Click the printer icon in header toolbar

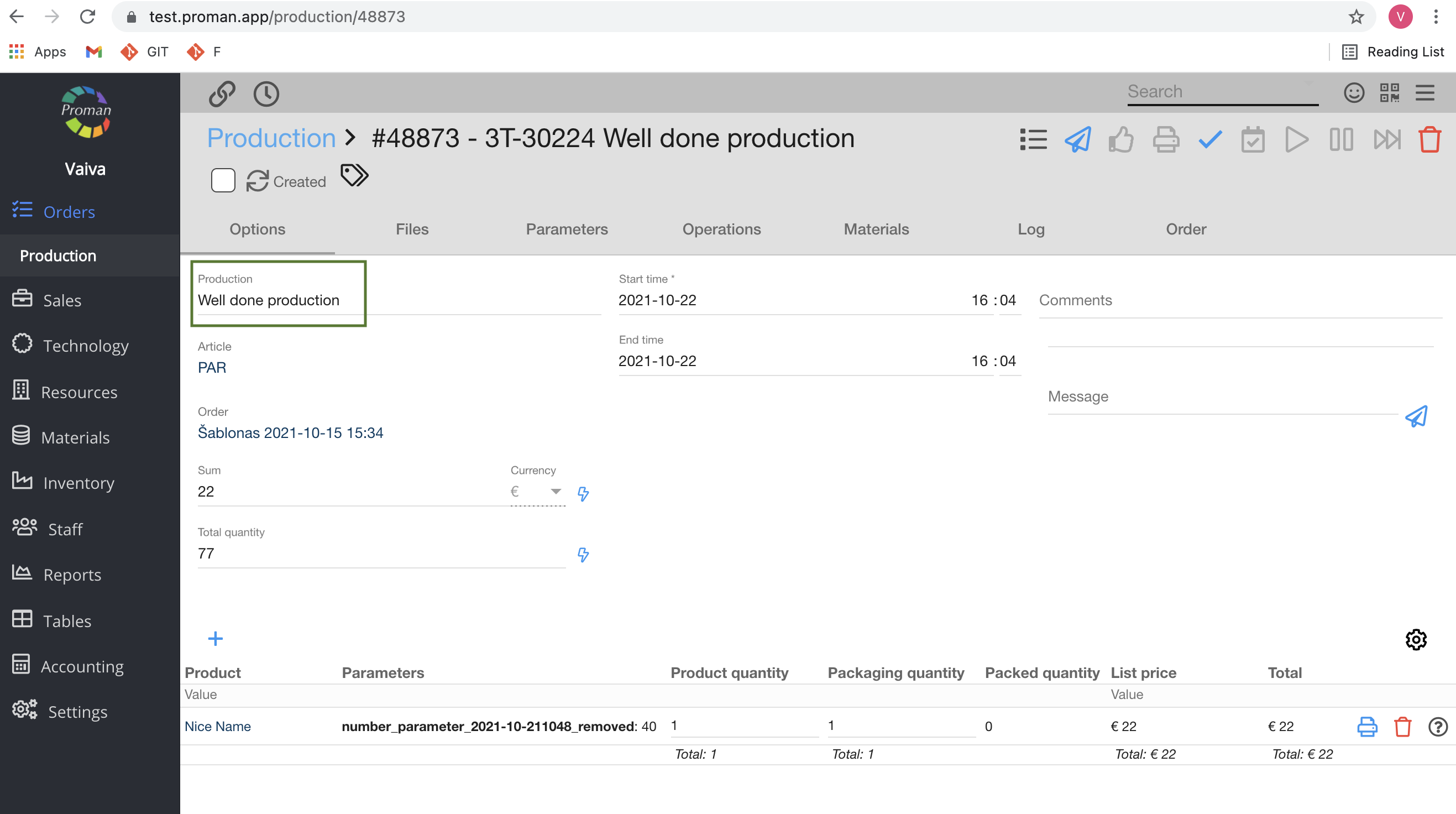[x=1165, y=139]
